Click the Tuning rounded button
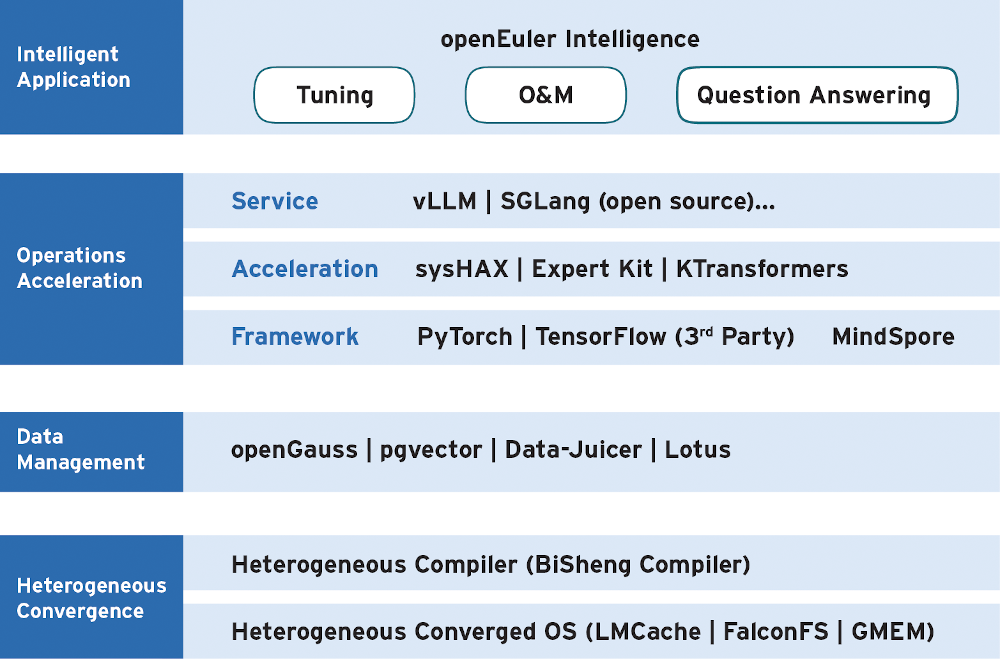 334,95
